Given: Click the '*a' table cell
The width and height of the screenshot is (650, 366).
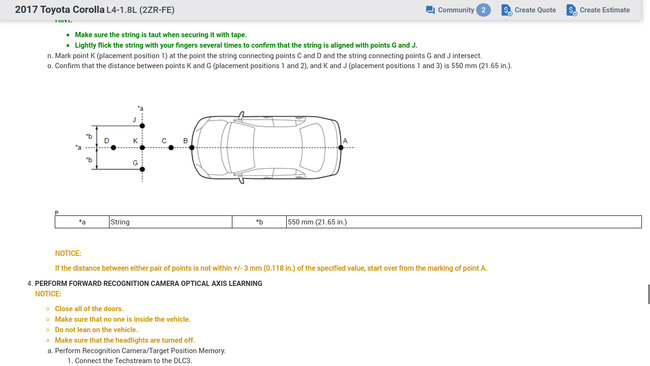Looking at the screenshot, I should [82, 222].
